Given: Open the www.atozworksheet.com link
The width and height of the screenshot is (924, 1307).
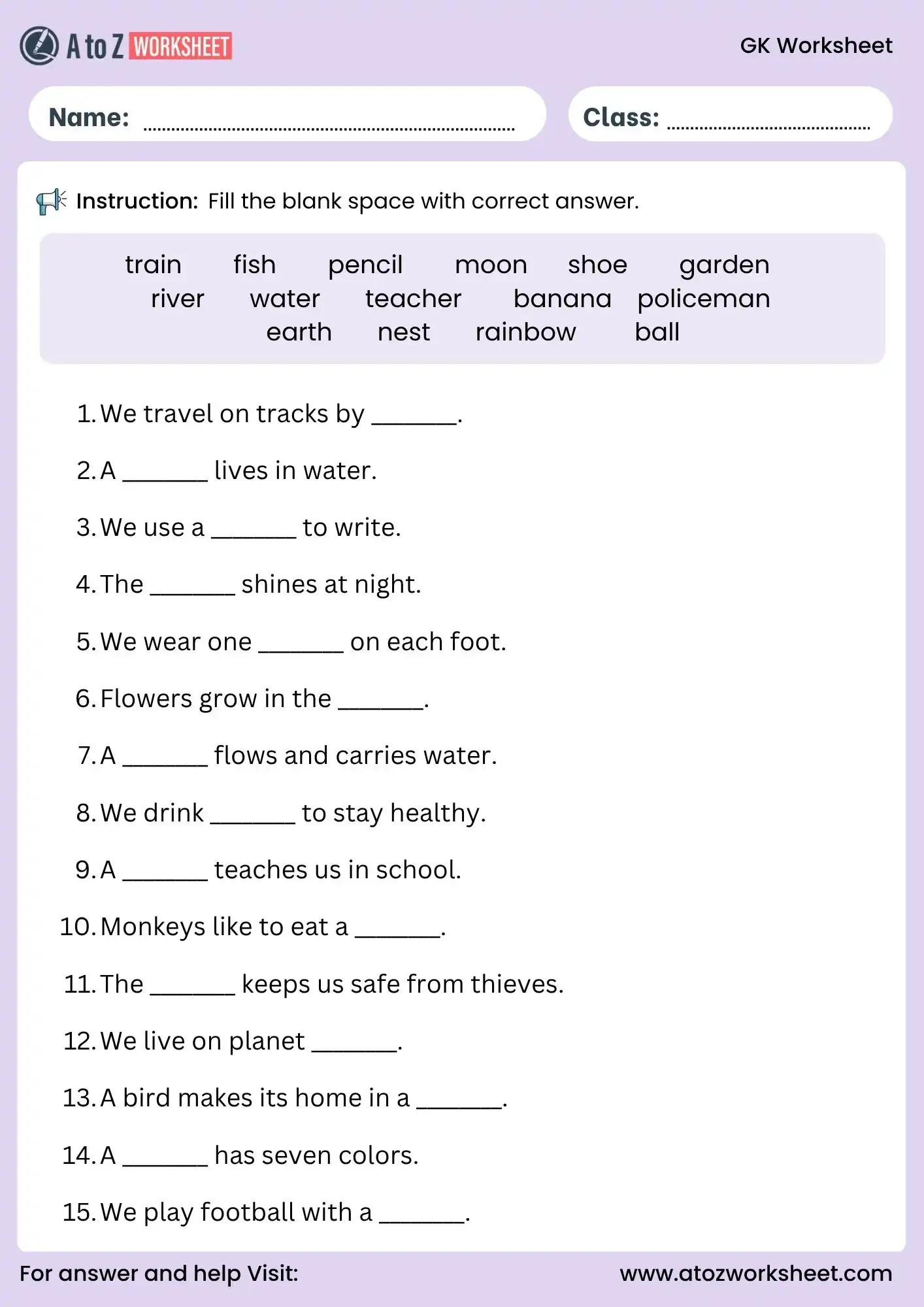Looking at the screenshot, I should [x=755, y=1273].
